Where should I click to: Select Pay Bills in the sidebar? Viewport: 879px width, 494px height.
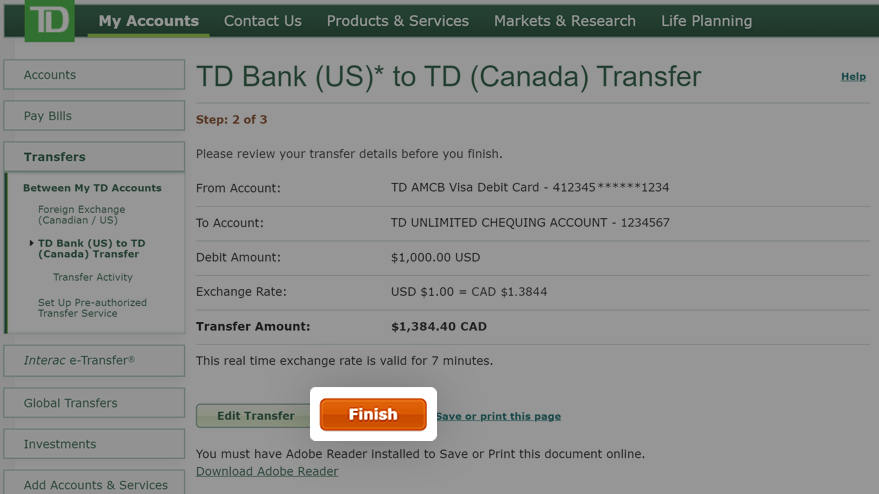point(94,116)
